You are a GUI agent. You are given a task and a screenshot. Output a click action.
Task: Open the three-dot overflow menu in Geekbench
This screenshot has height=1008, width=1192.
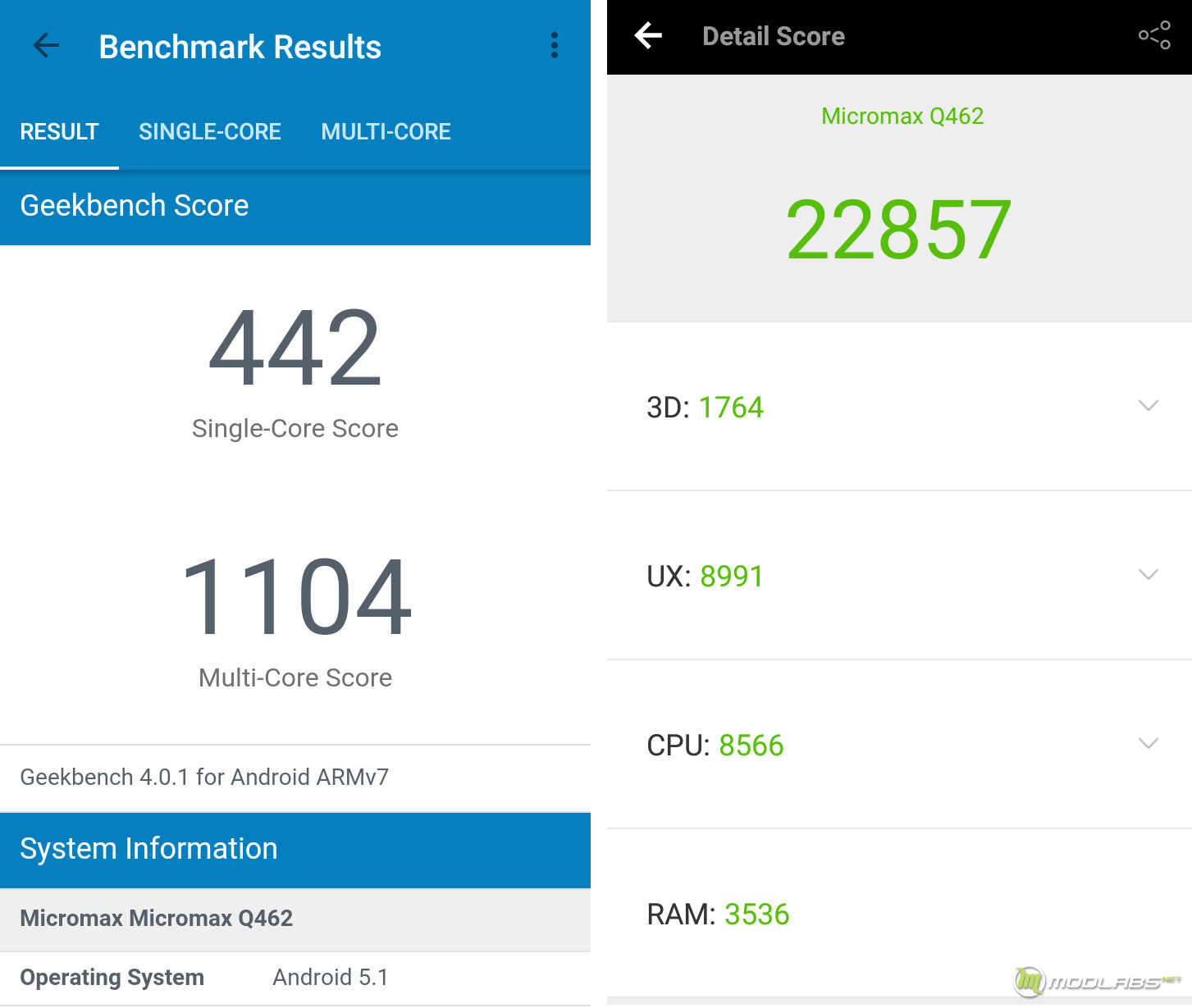(x=555, y=46)
